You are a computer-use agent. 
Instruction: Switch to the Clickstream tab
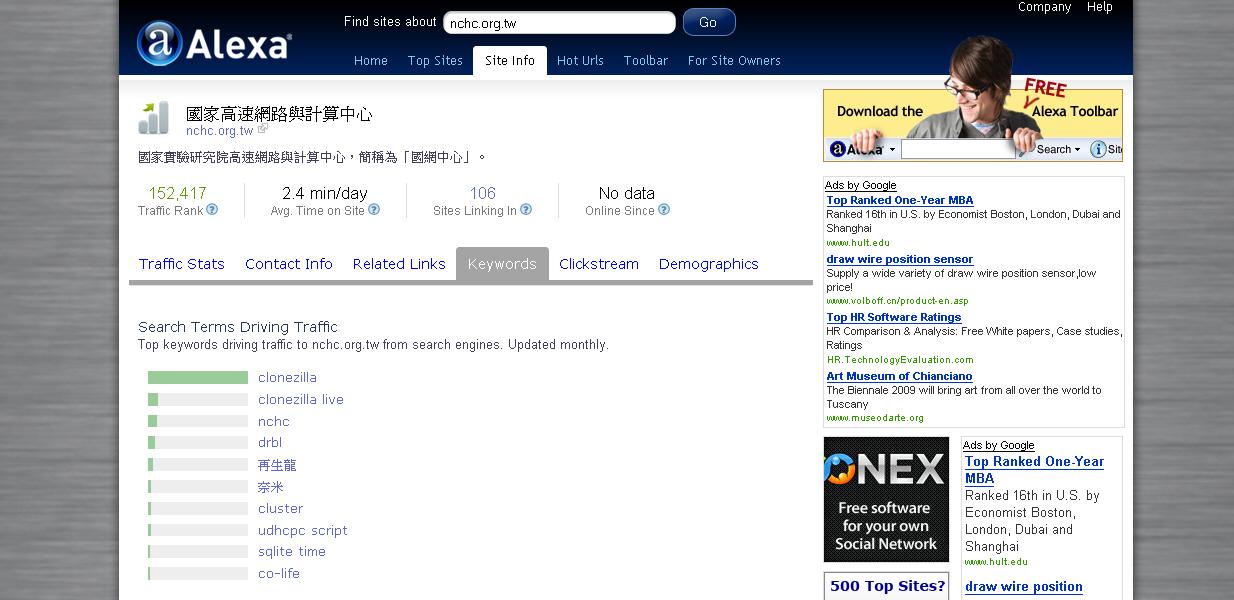point(599,264)
